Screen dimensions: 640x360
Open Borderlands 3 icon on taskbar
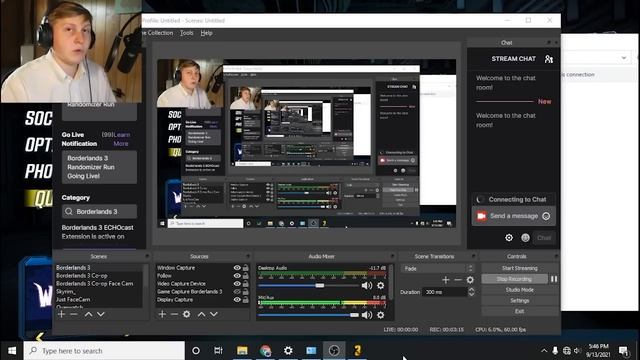358,351
